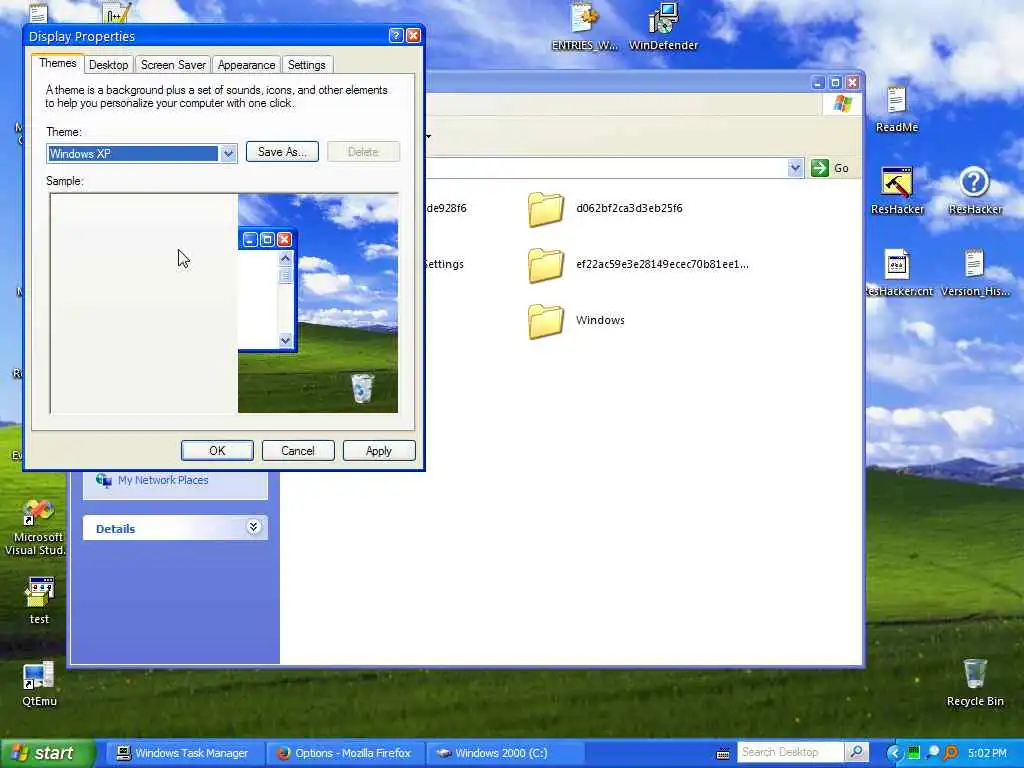Click OK in Display Properties

(217, 451)
